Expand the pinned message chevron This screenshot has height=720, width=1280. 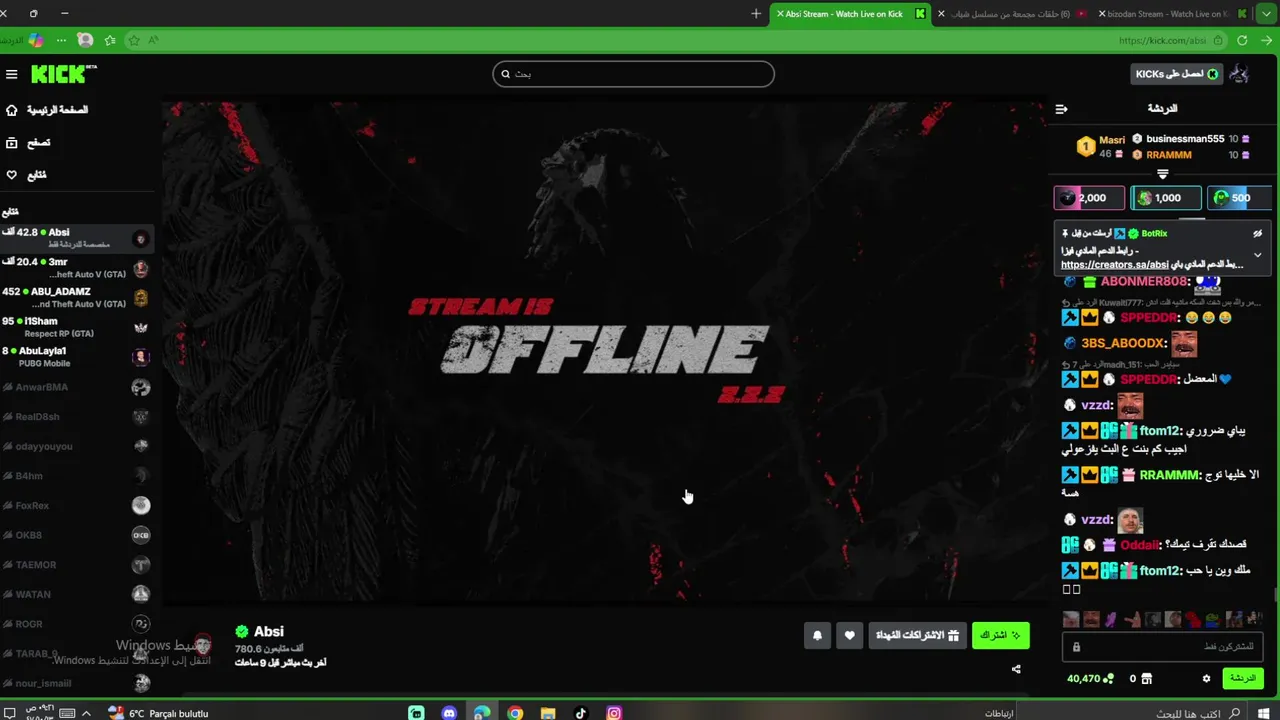click(1258, 255)
